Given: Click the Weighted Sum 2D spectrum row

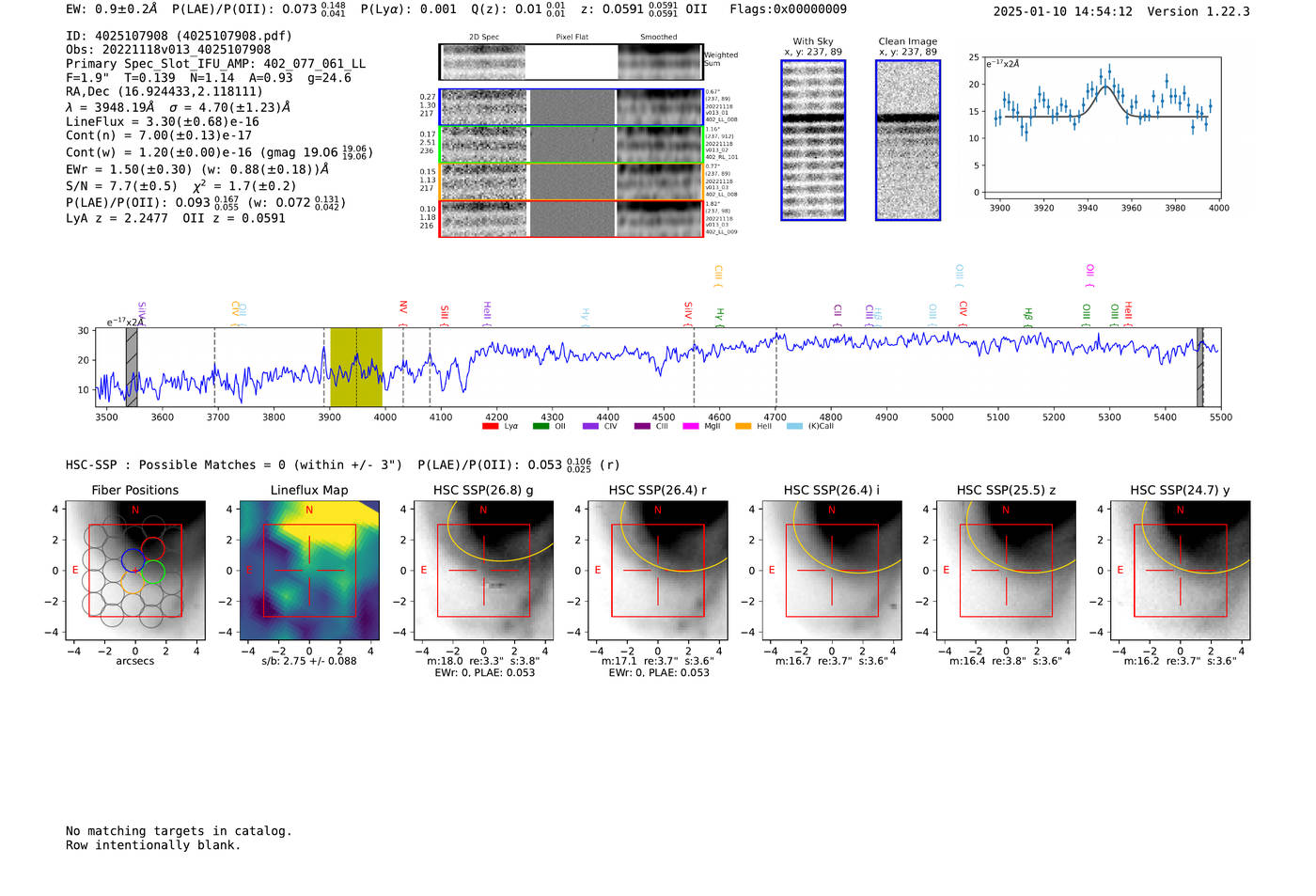Looking at the screenshot, I should tap(571, 62).
